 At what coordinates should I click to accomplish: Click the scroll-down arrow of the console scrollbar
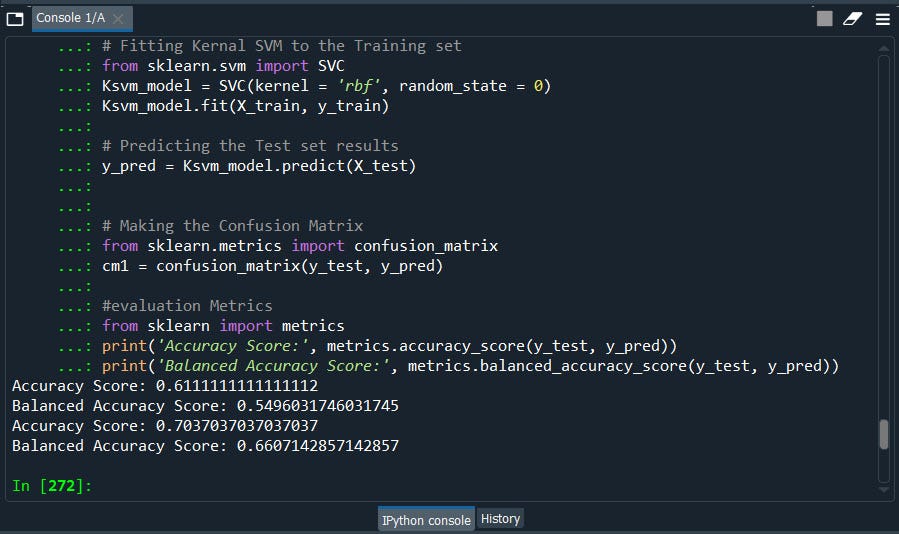pyautogui.click(x=884, y=489)
